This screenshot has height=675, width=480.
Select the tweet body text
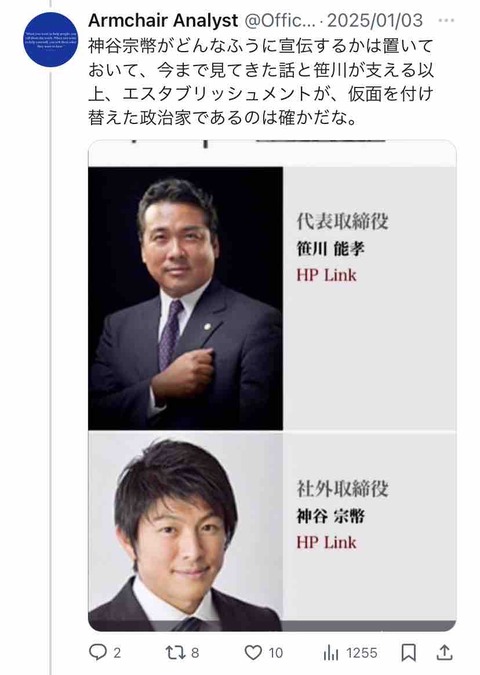tap(261, 82)
